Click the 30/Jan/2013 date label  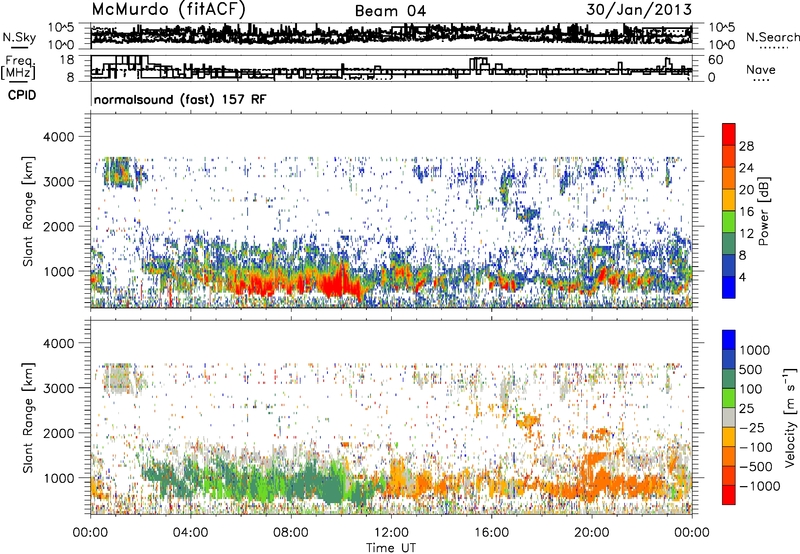click(639, 9)
